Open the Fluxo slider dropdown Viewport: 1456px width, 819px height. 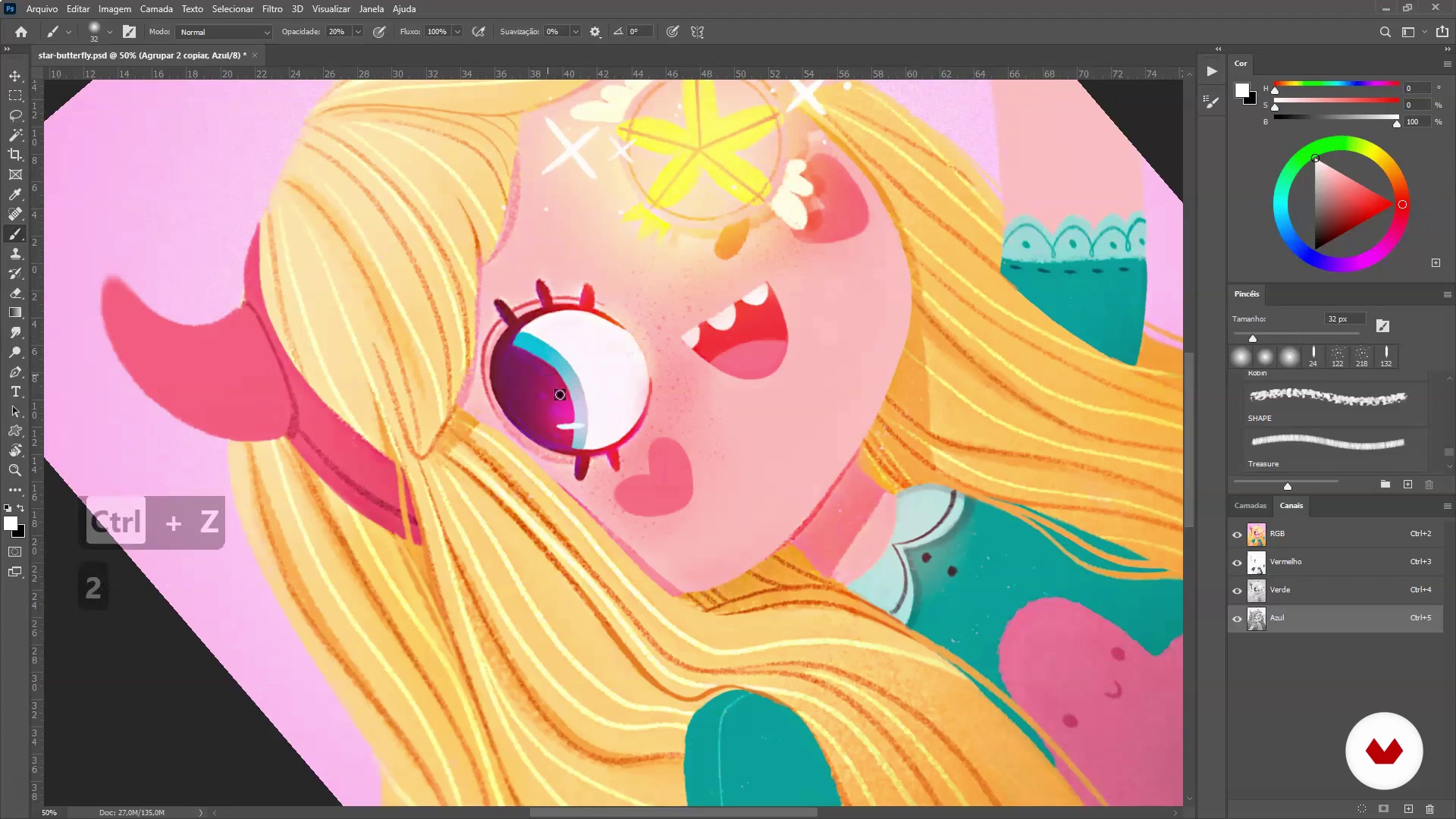(457, 32)
